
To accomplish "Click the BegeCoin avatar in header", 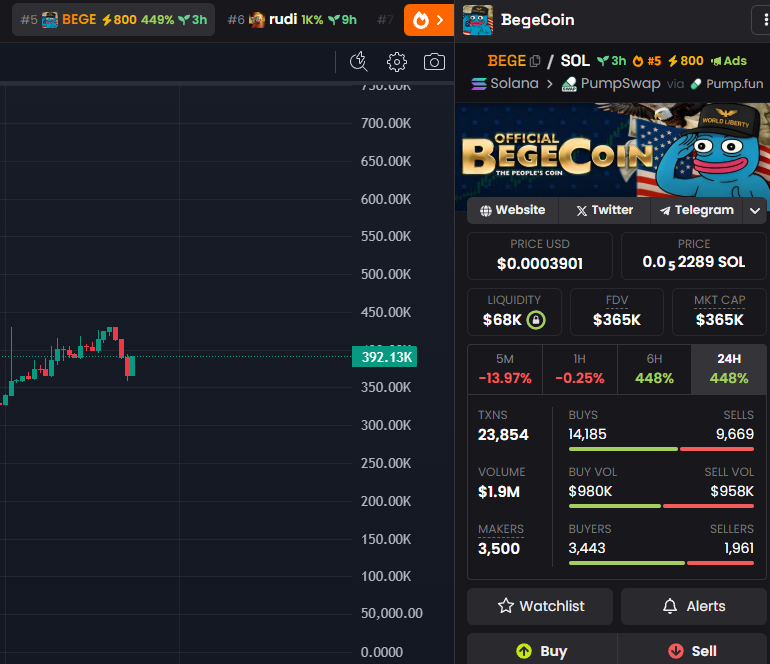I will 478,20.
